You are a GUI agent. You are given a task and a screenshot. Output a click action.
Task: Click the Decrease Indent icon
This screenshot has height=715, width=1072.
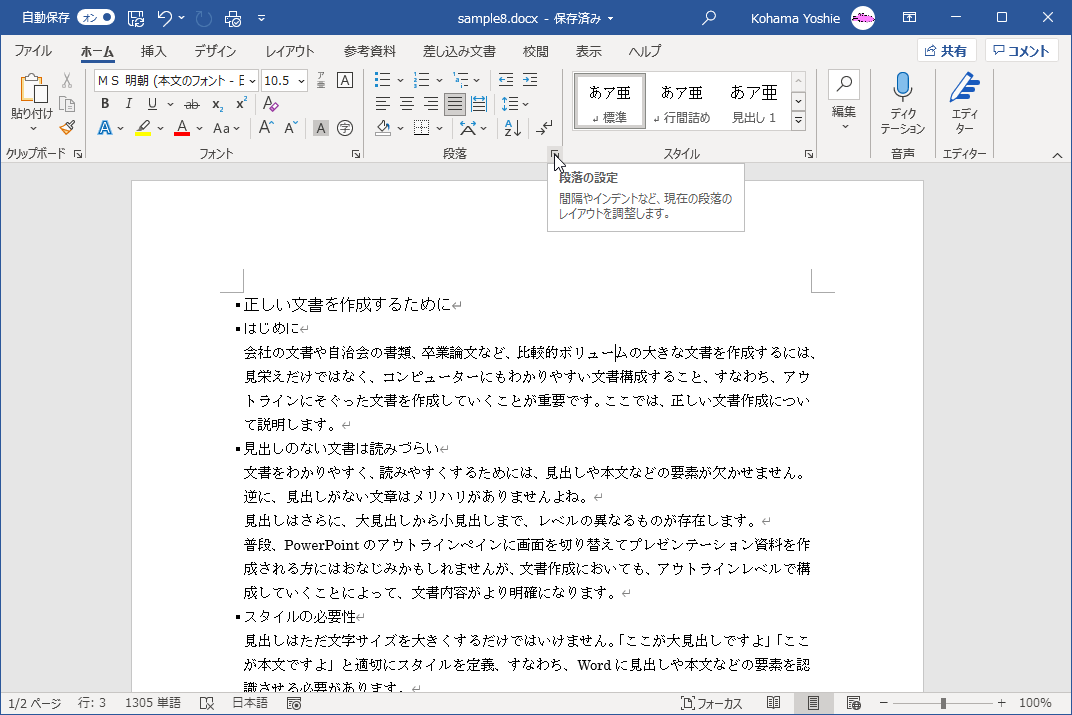pos(506,80)
